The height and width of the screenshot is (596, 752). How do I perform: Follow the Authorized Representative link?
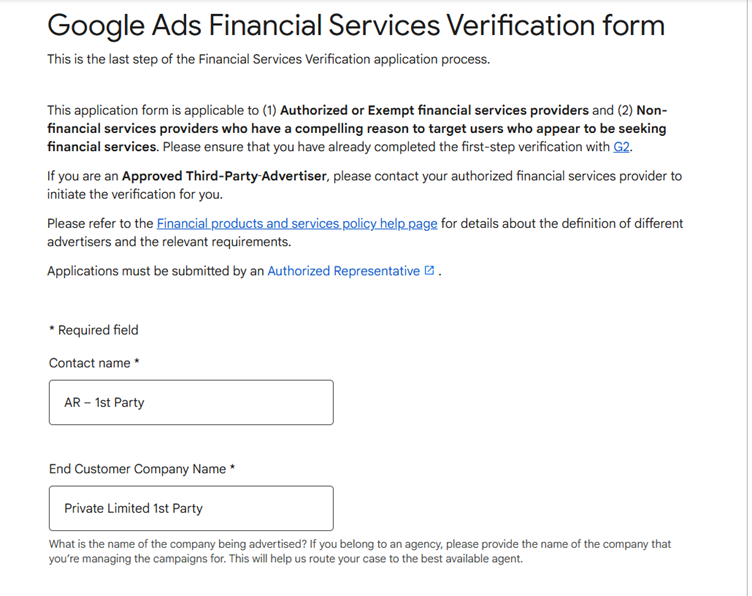(343, 271)
